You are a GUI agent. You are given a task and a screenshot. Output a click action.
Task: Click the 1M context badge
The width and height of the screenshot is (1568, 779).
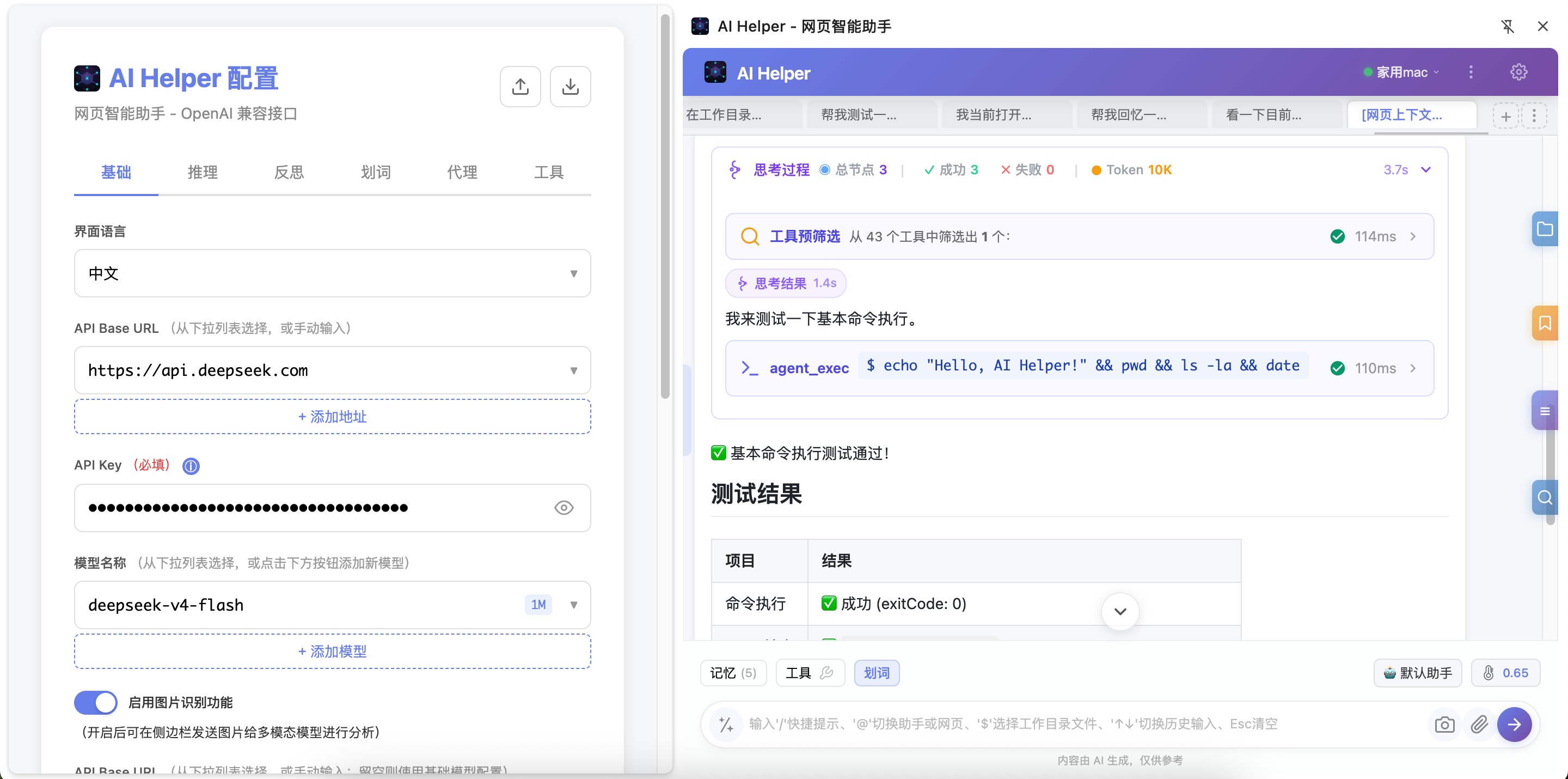(538, 605)
